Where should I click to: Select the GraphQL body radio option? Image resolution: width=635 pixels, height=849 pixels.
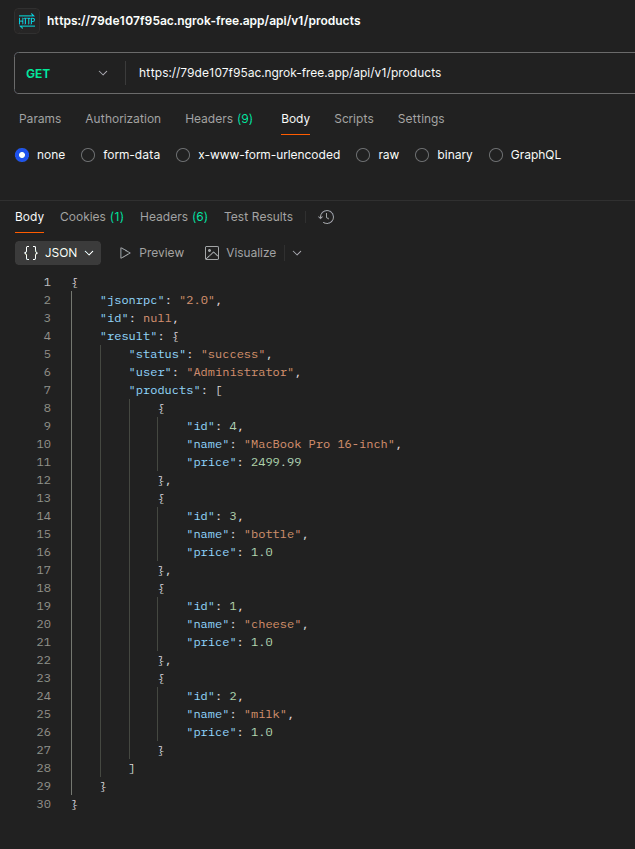pos(496,155)
